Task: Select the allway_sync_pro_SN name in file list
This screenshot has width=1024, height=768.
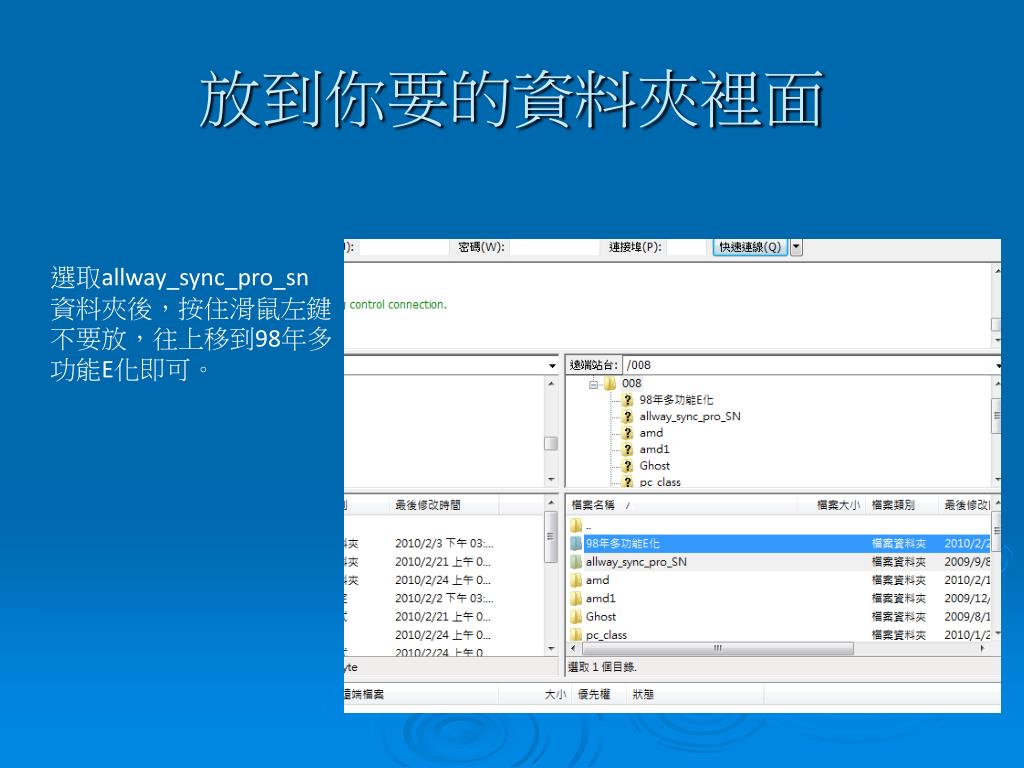Action: 636,562
